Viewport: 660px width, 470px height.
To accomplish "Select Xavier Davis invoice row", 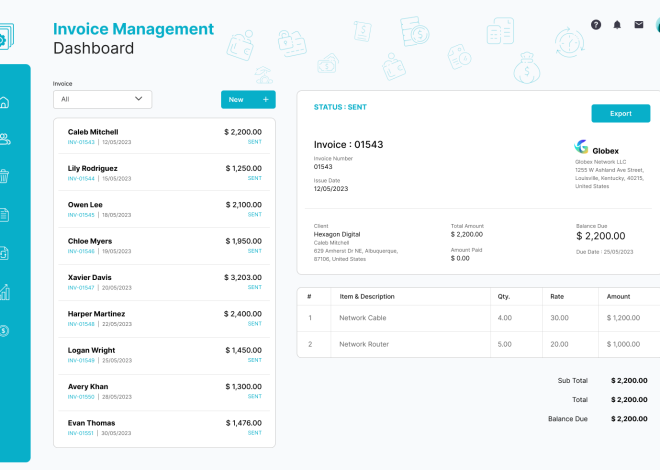I will click(x=165, y=282).
